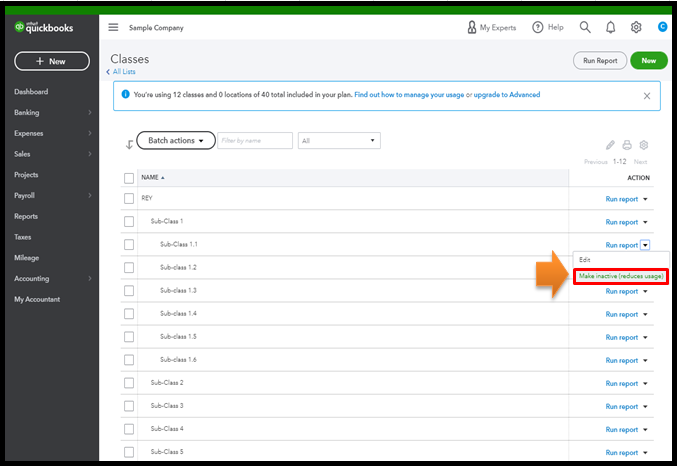Open the settings gear in the header
Viewport: 677px width, 466px height.
coord(636,27)
